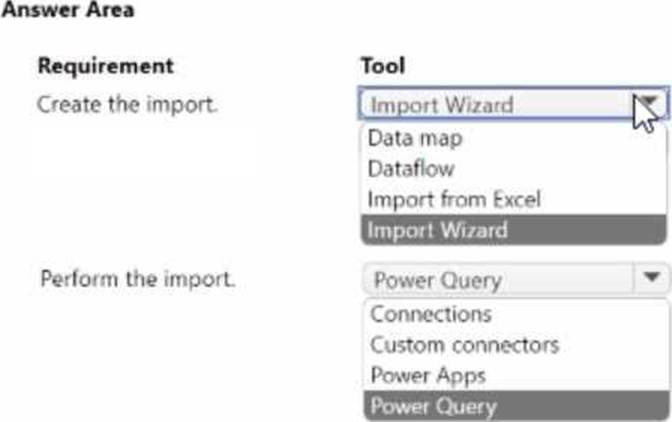
Task: Click the arrow beside the Power Query field
Action: (x=652, y=279)
